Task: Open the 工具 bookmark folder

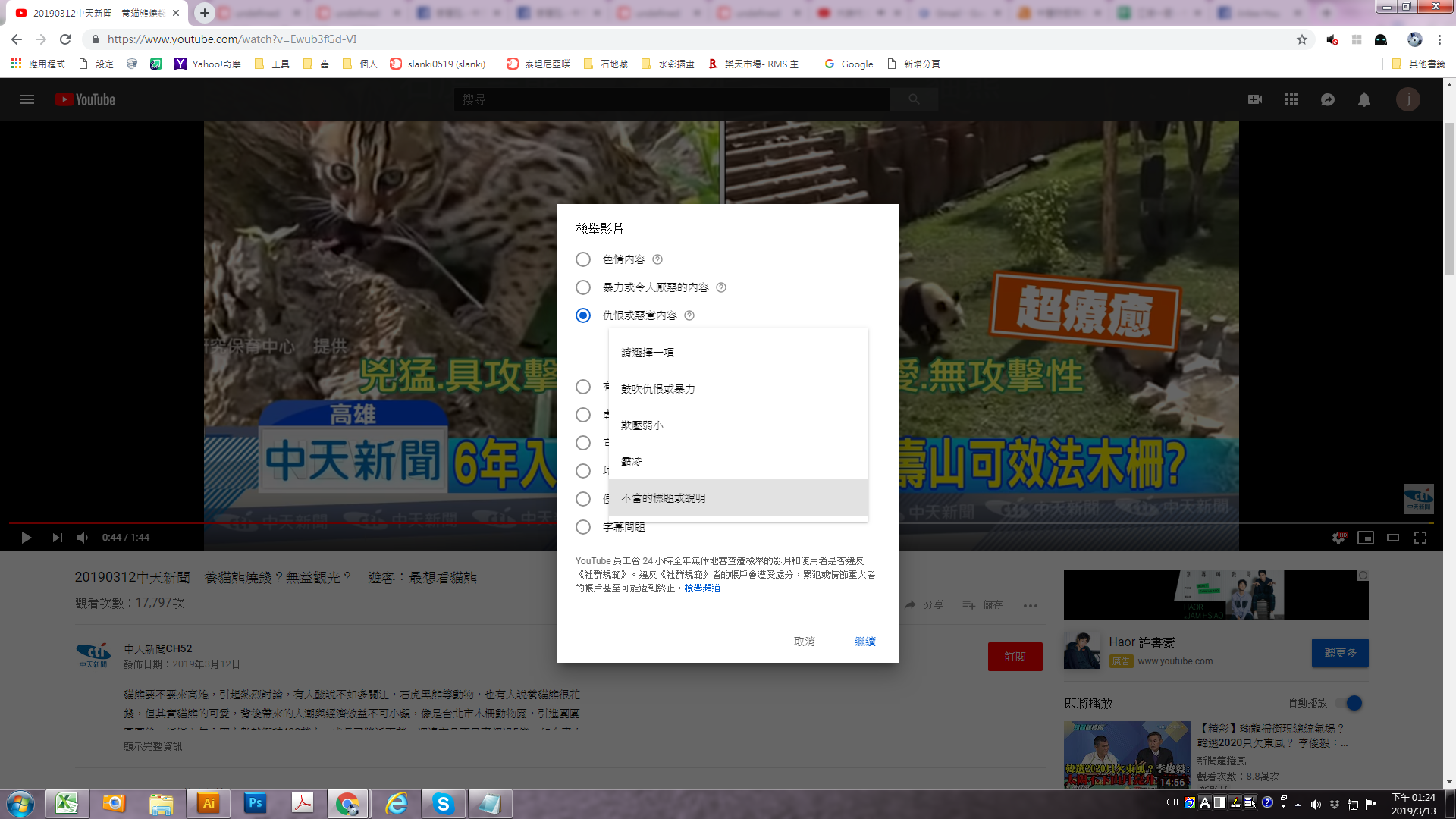Action: click(x=272, y=64)
